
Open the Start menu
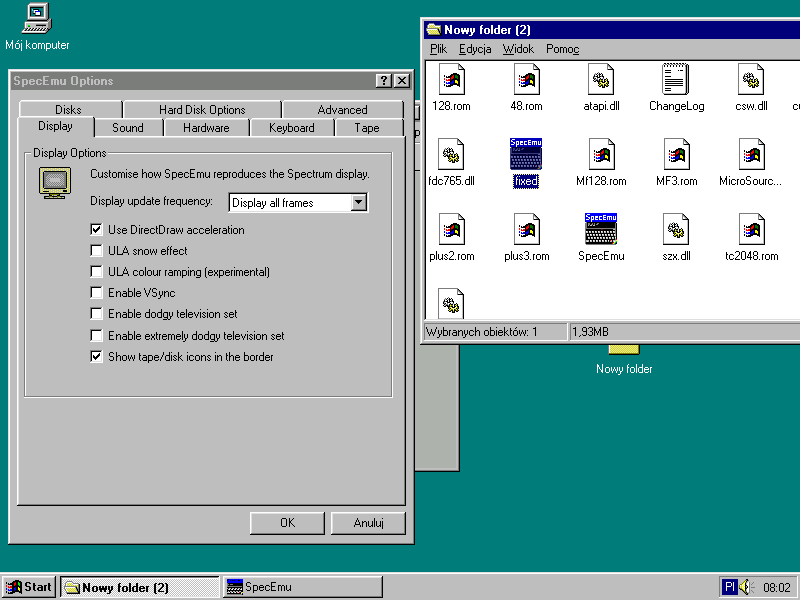(x=29, y=587)
